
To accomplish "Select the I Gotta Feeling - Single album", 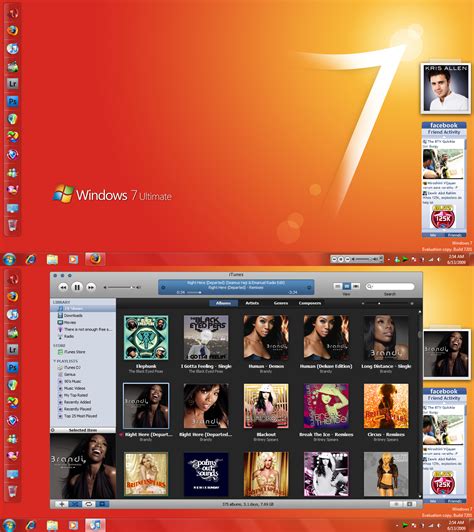I will point(206,338).
